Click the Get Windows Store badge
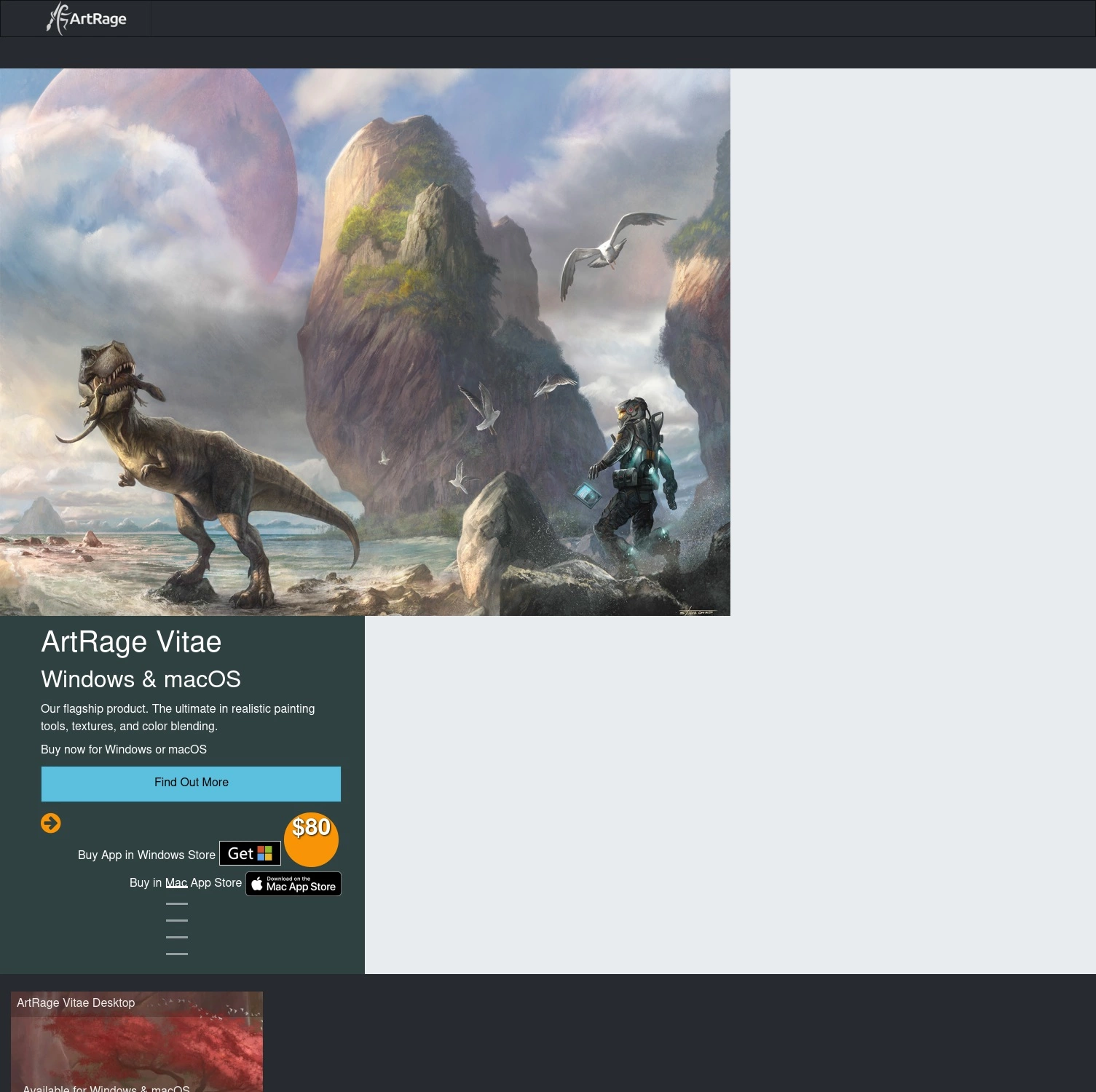This screenshot has height=1092, width=1096. click(x=250, y=853)
